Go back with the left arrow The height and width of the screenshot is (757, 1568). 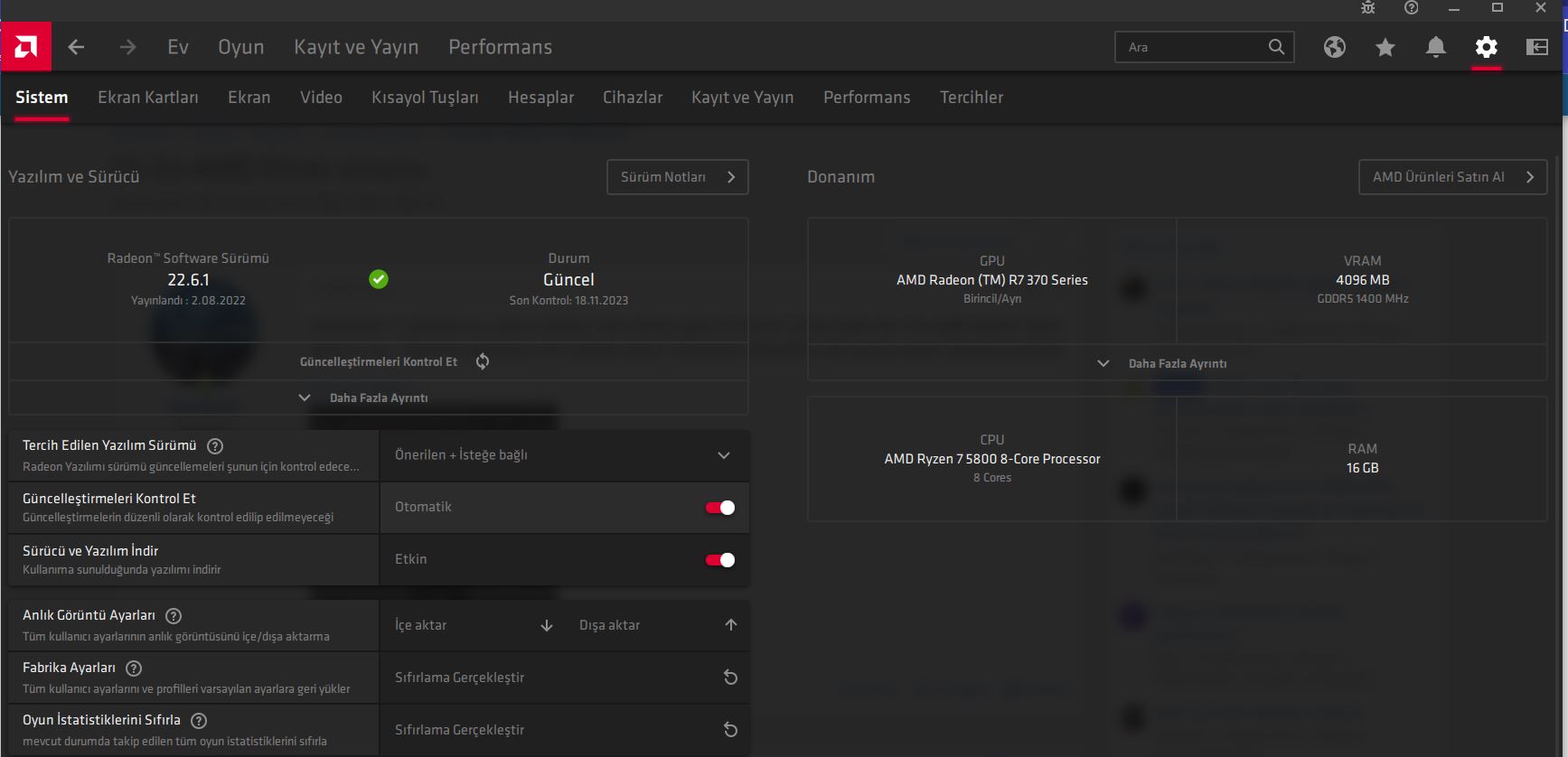77,47
